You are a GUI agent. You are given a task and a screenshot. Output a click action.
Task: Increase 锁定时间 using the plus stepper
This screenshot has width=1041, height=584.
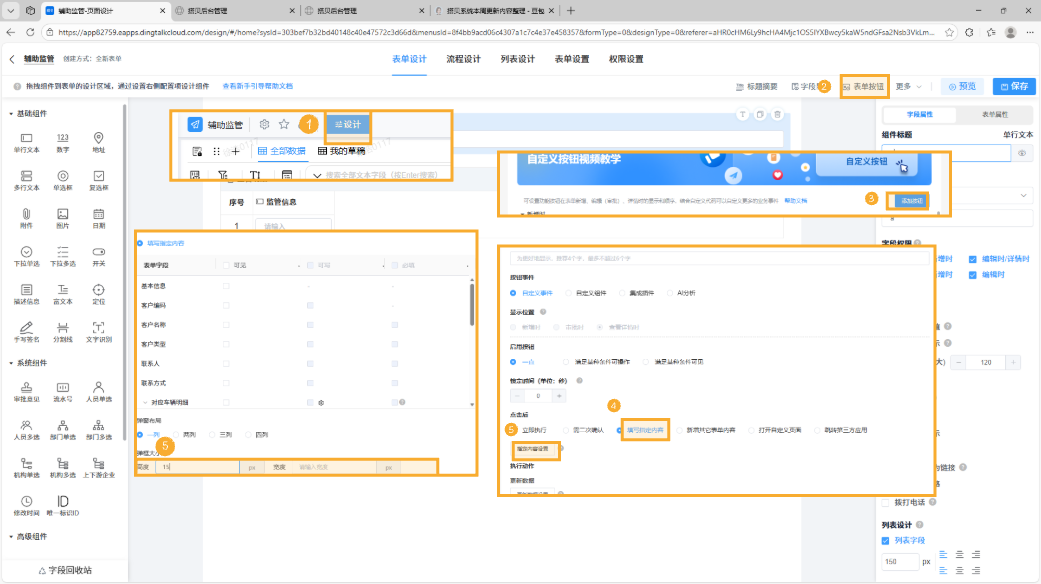pyautogui.click(x=558, y=395)
